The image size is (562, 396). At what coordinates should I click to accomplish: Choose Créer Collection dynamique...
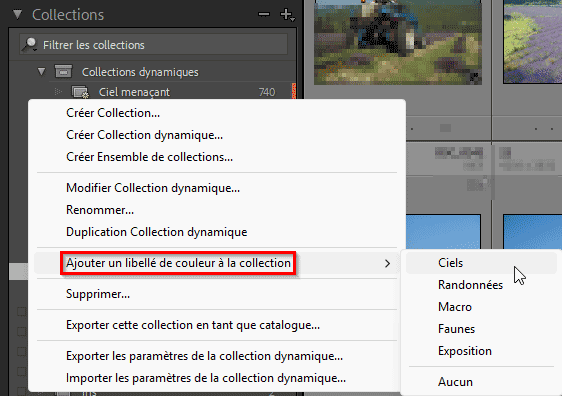[x=144, y=135]
